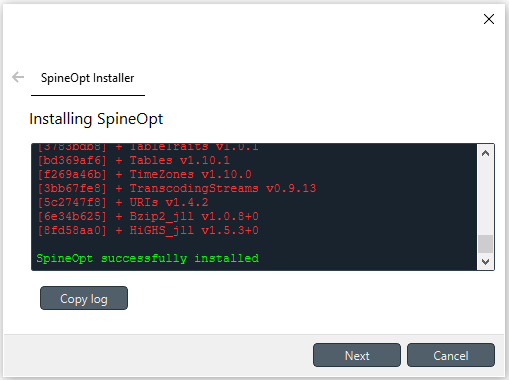Click the URIs v1.4.2 log line

pos(123,202)
